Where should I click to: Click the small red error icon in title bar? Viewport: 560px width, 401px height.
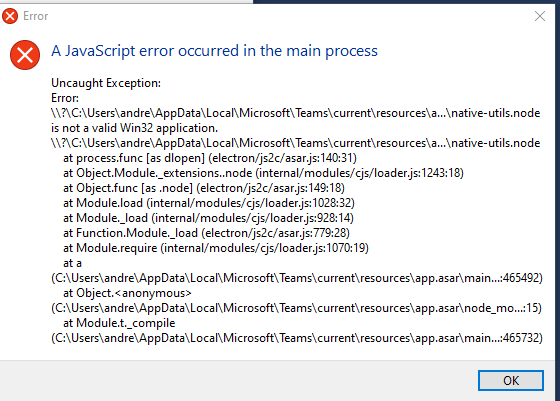coord(10,16)
